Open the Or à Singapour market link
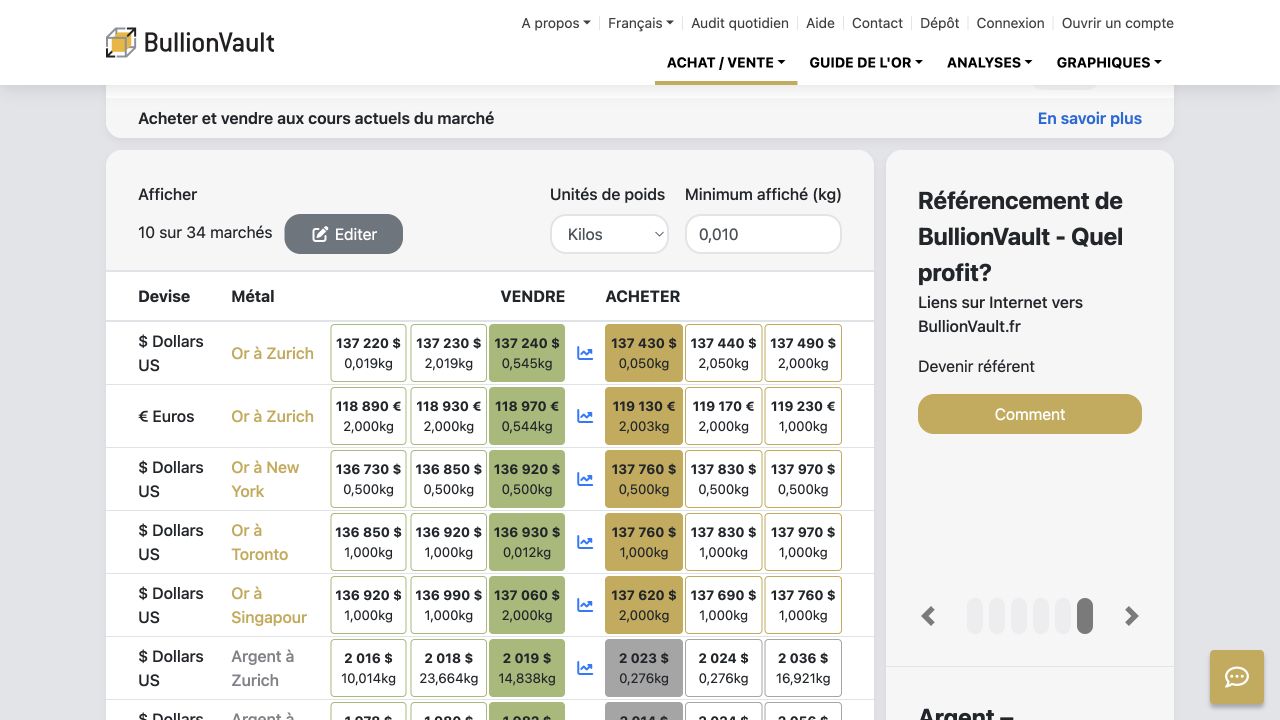The height and width of the screenshot is (720, 1280). coord(269,605)
